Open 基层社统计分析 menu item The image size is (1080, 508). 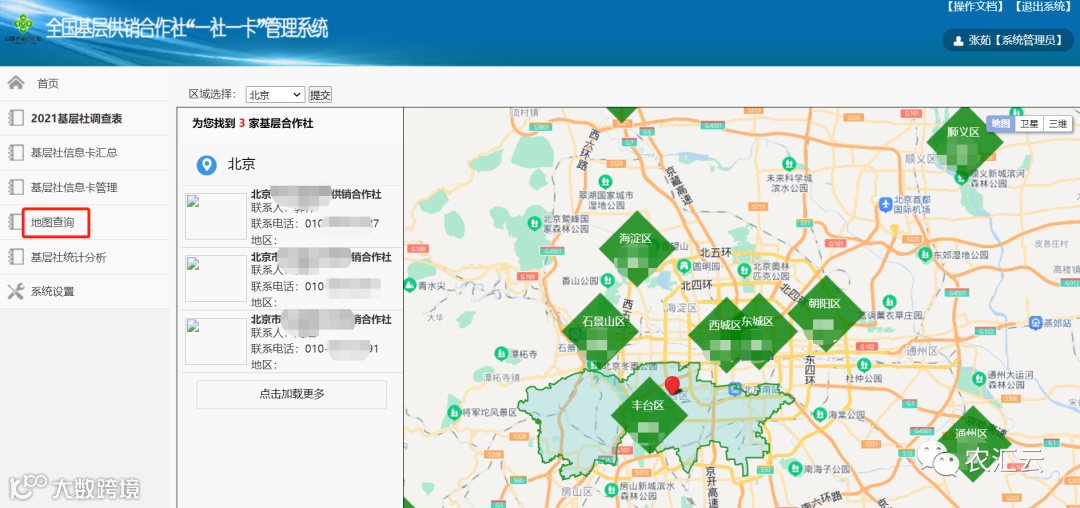(x=84, y=257)
